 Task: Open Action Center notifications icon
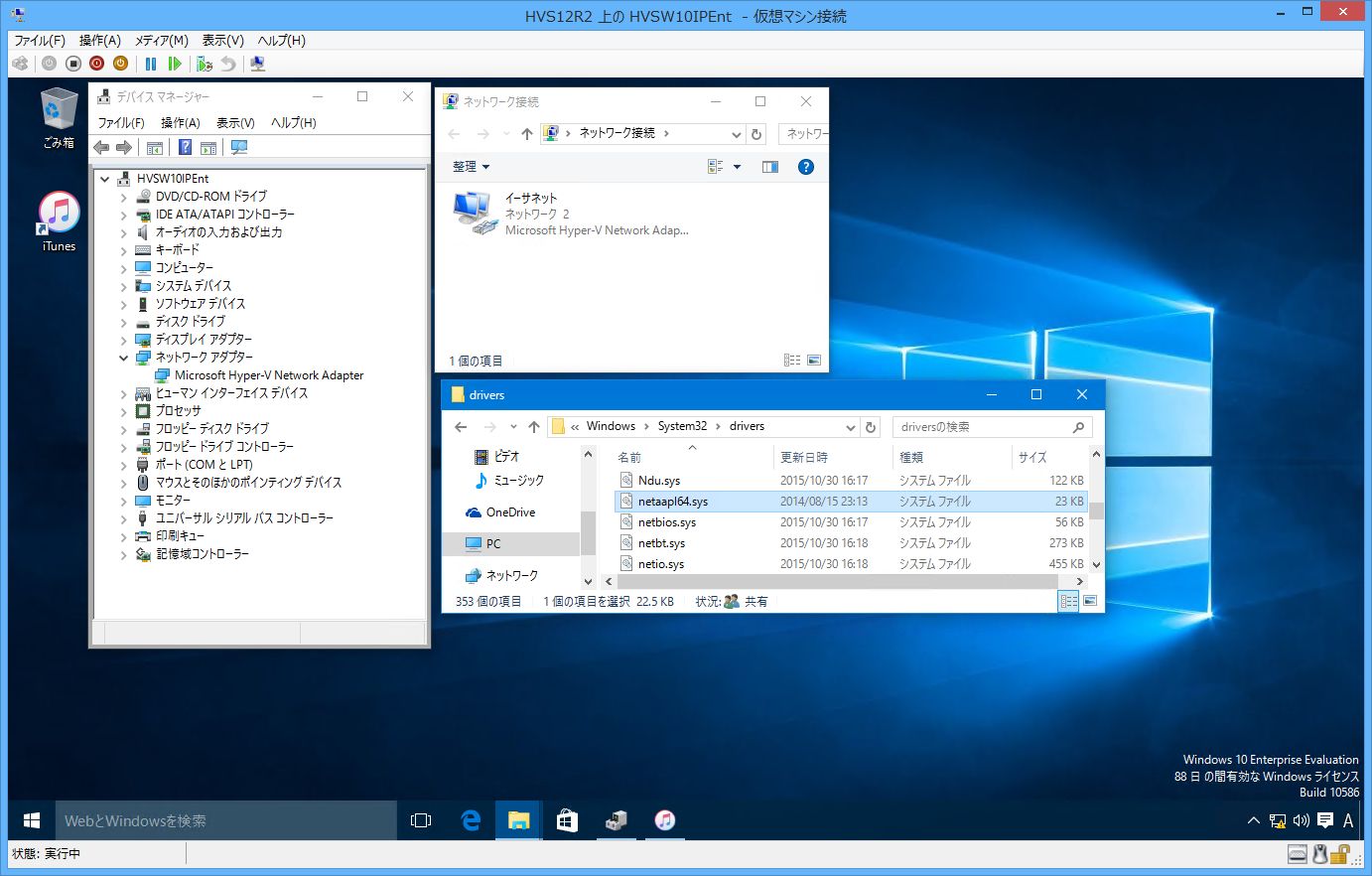tap(1324, 820)
